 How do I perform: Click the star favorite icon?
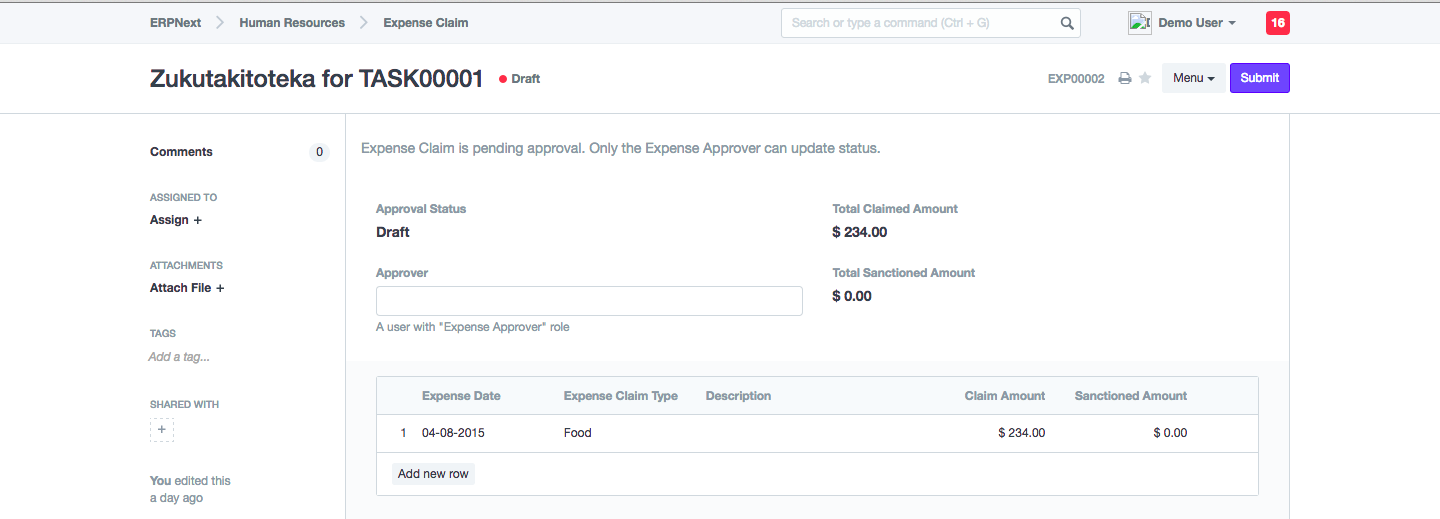click(x=1145, y=78)
